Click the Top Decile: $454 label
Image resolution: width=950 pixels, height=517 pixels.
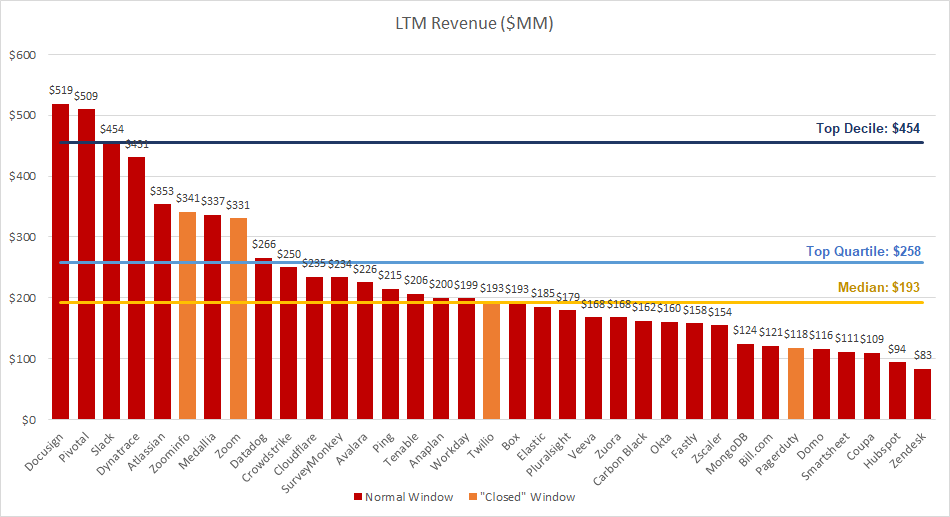pyautogui.click(x=868, y=128)
